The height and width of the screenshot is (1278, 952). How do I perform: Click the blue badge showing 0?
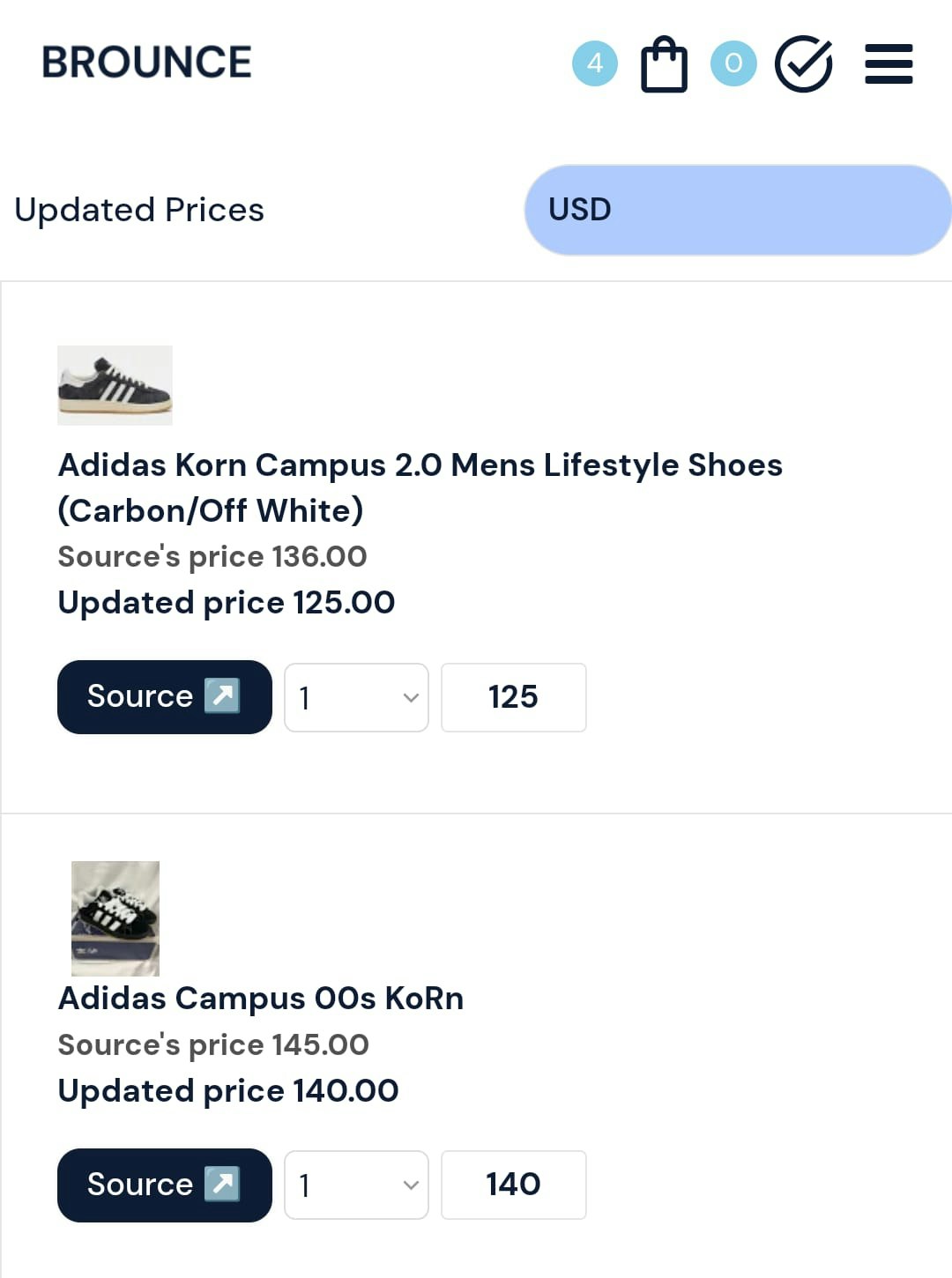[733, 63]
